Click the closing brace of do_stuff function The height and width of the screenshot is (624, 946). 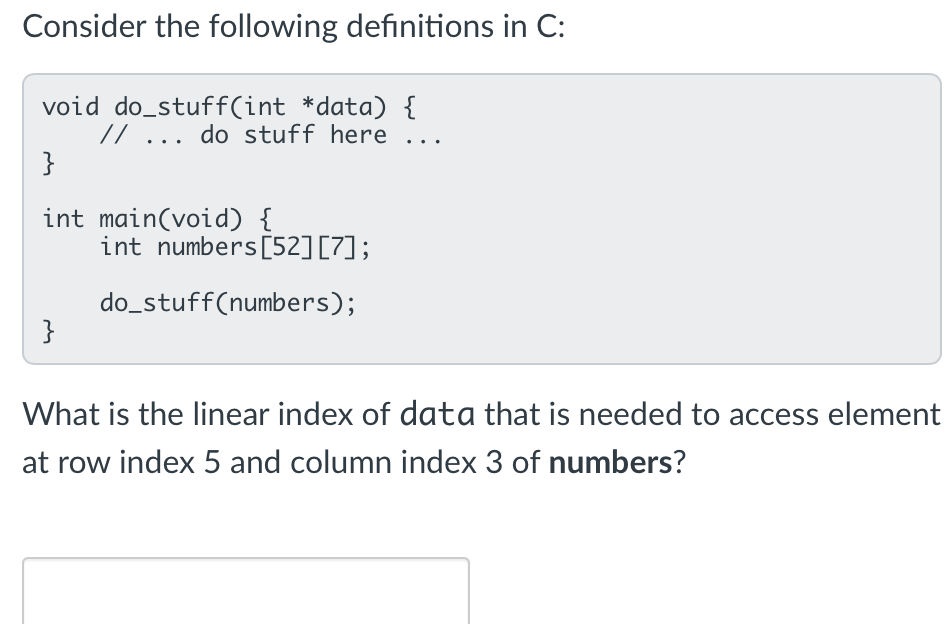pos(48,163)
